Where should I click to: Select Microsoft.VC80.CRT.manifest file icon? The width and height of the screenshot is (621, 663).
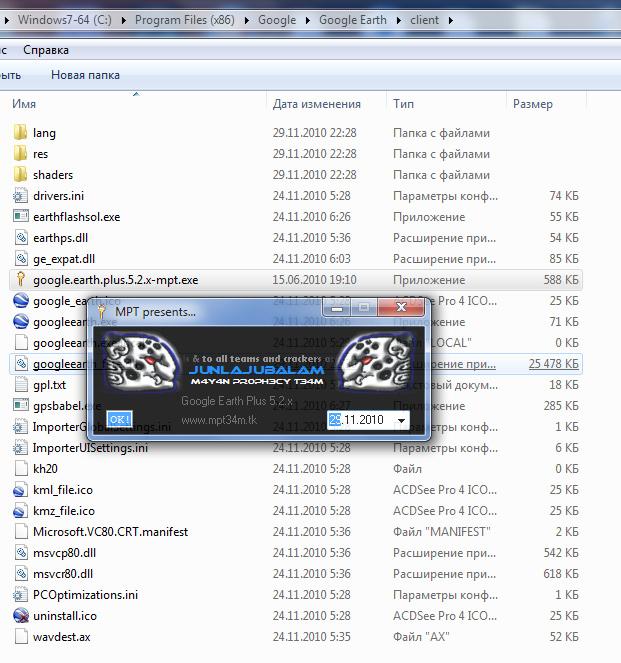21,531
